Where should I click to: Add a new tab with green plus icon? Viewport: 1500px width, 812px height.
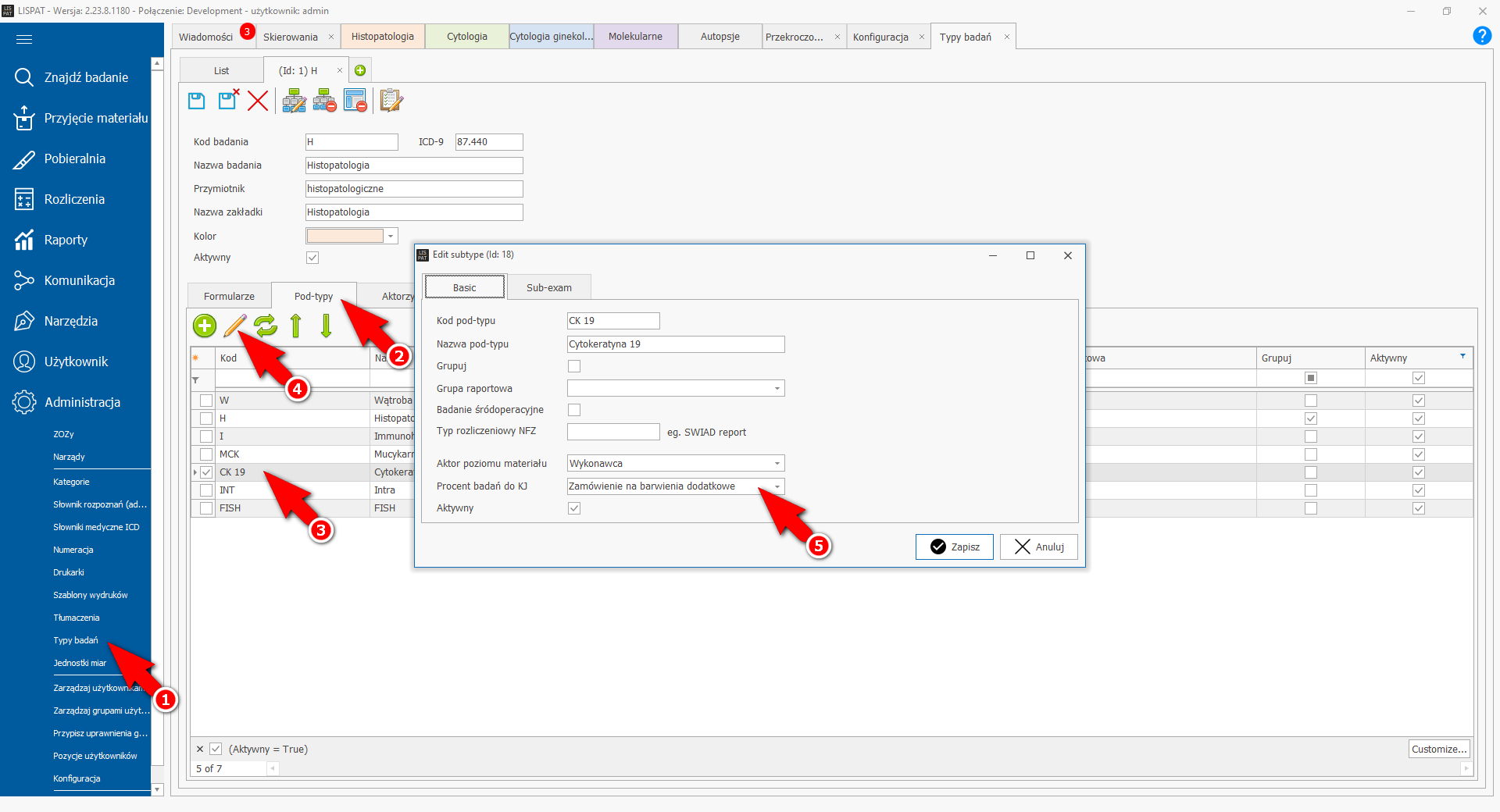coord(360,70)
